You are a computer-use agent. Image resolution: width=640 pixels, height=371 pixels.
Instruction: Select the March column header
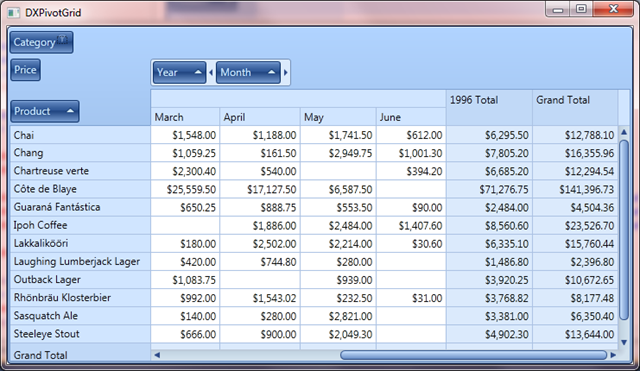tap(185, 117)
